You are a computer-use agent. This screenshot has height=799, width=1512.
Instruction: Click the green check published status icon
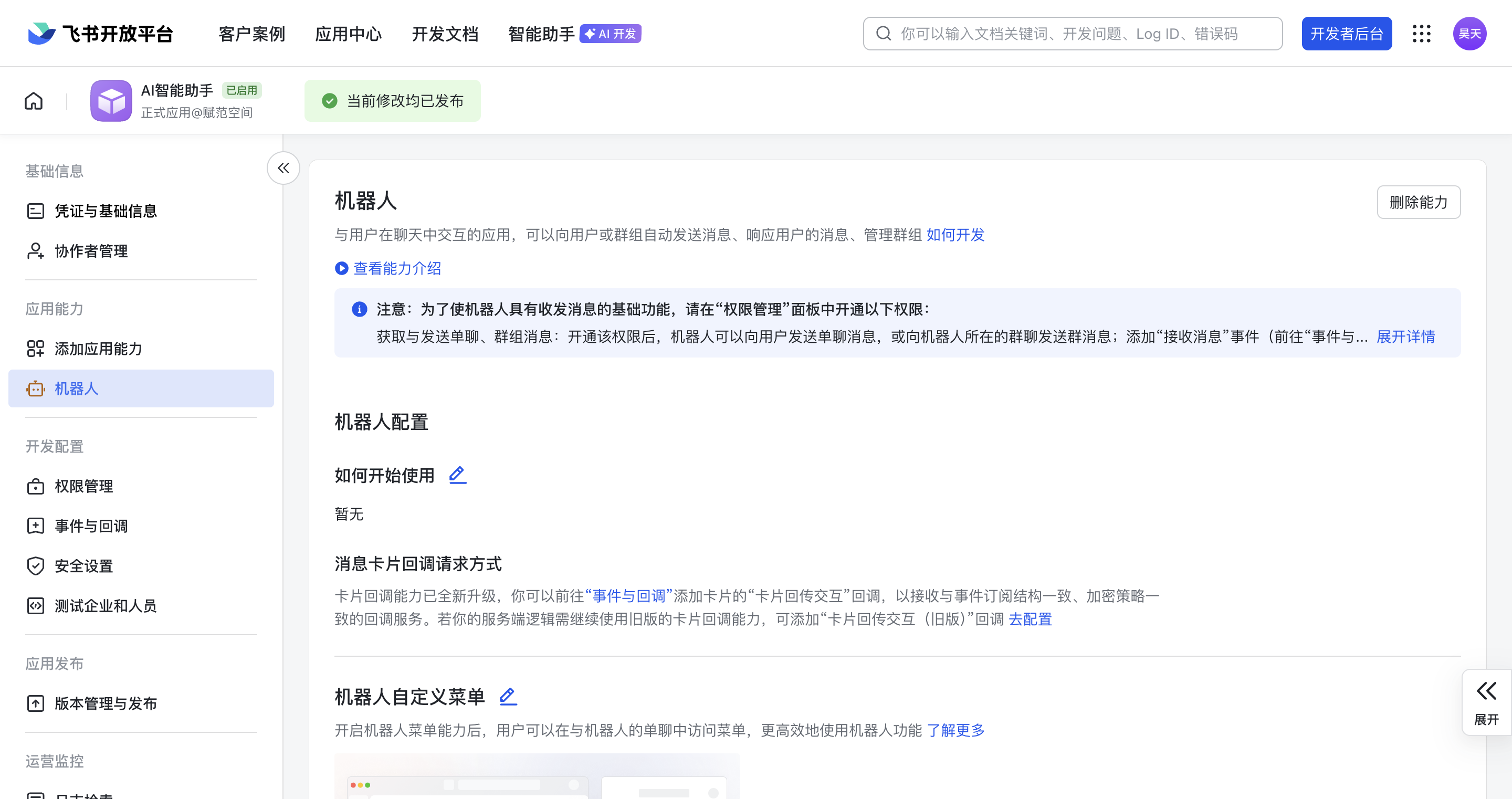coord(330,101)
